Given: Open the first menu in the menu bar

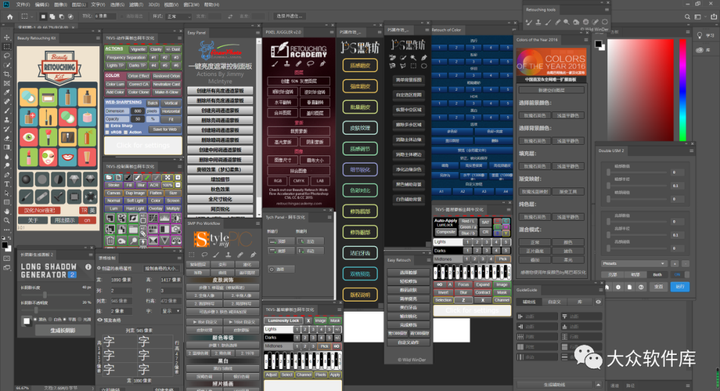Looking at the screenshot, I should 22,5.
